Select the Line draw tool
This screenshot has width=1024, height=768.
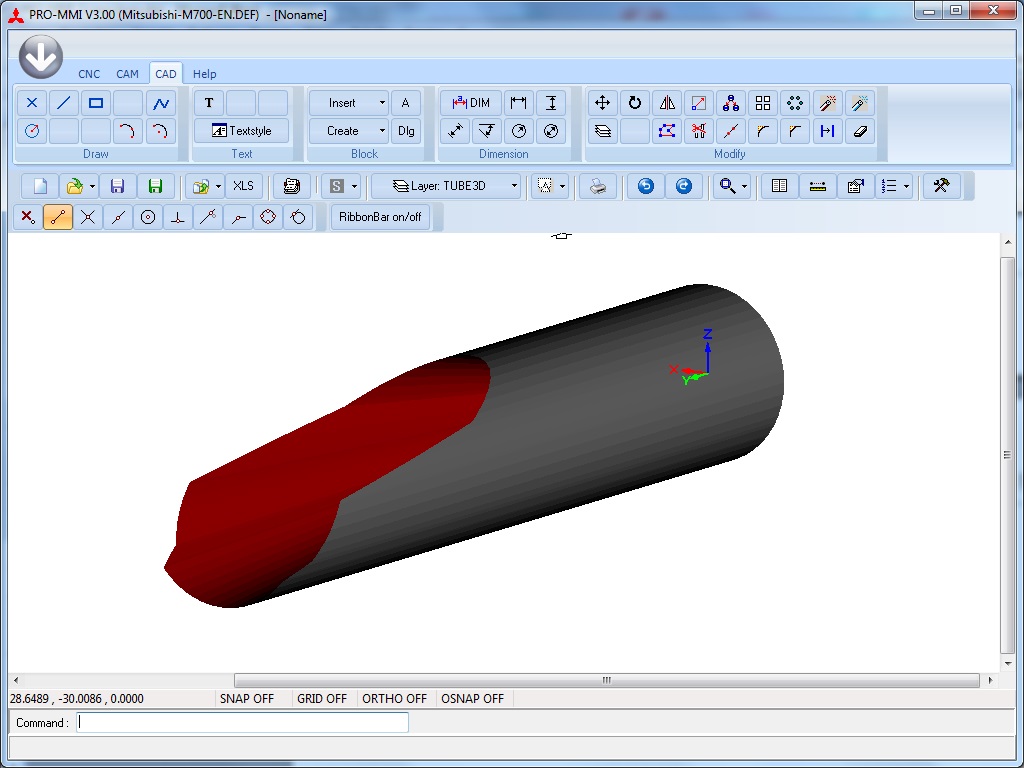pyautogui.click(x=64, y=103)
